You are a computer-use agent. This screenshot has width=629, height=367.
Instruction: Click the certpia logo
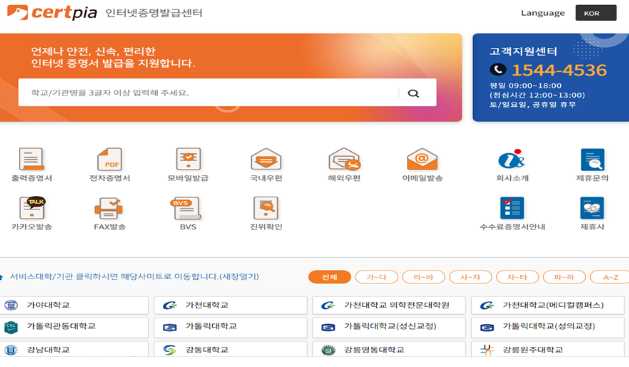click(x=52, y=12)
